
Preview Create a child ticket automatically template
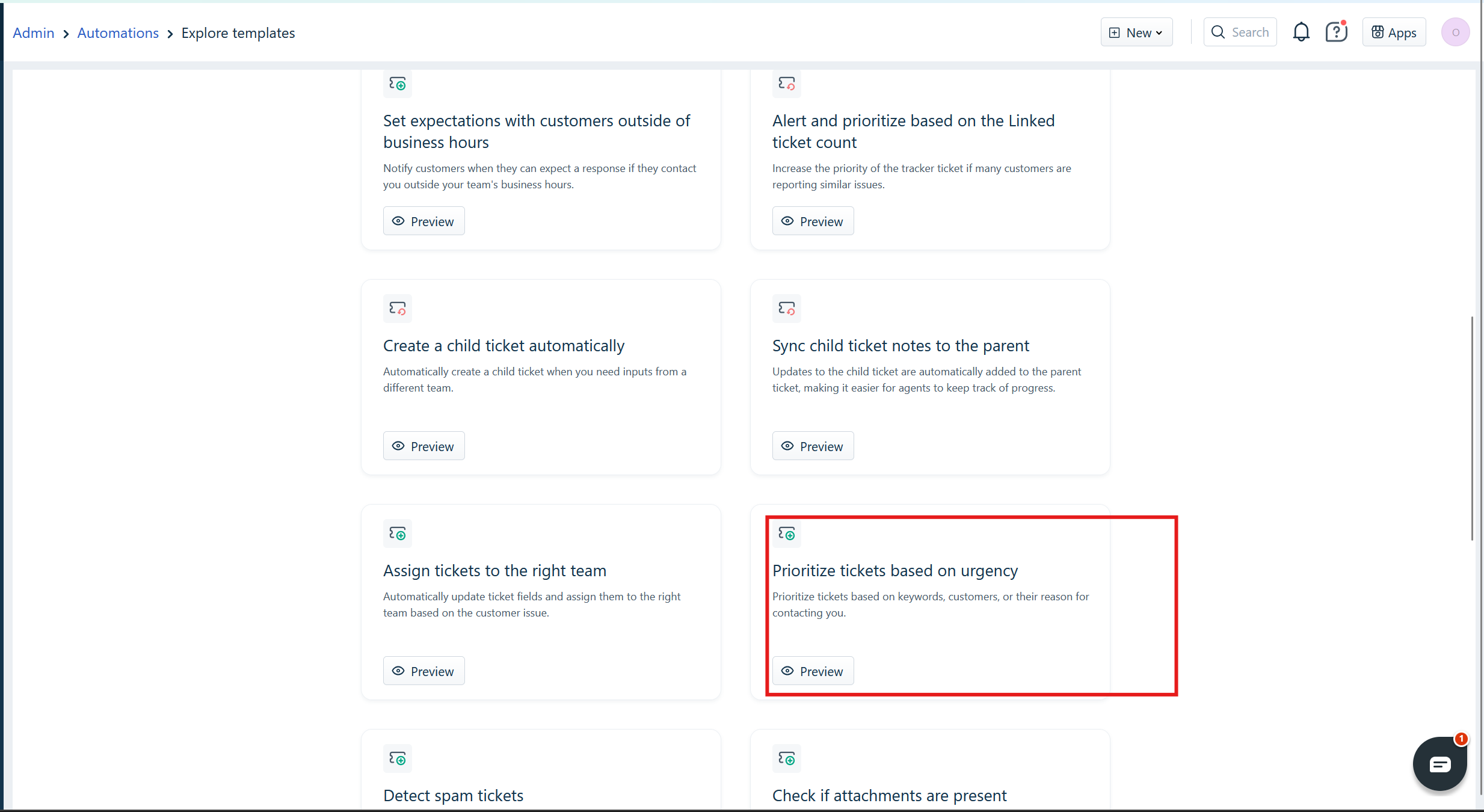click(424, 446)
